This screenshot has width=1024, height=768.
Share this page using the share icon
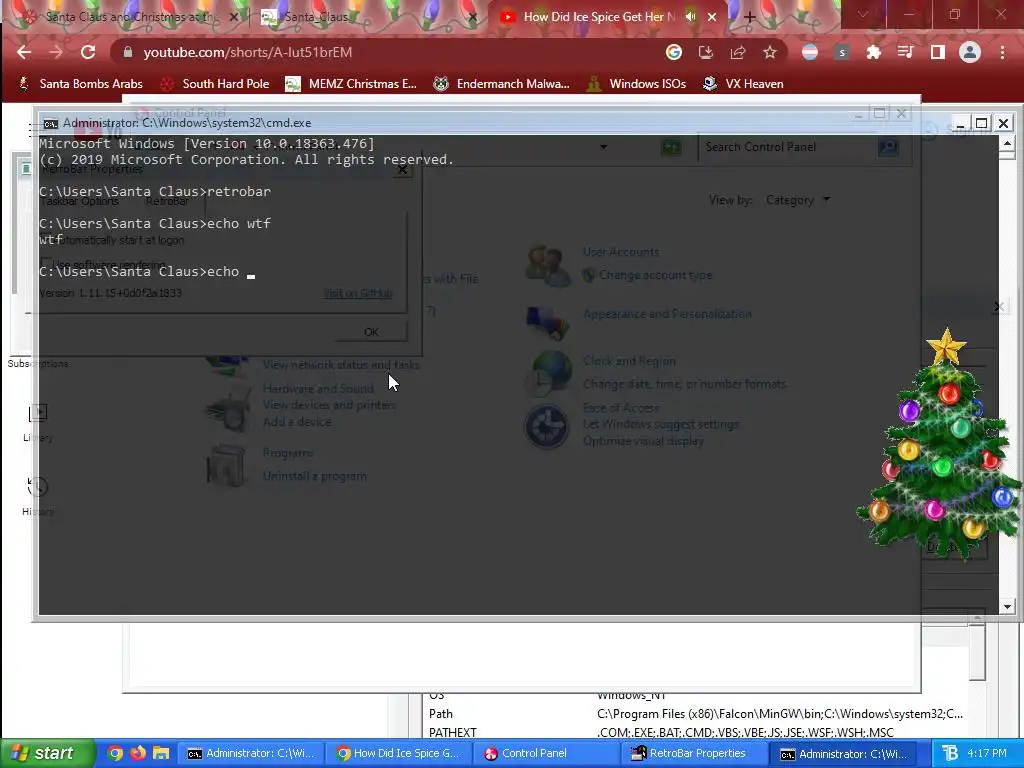[x=738, y=52]
